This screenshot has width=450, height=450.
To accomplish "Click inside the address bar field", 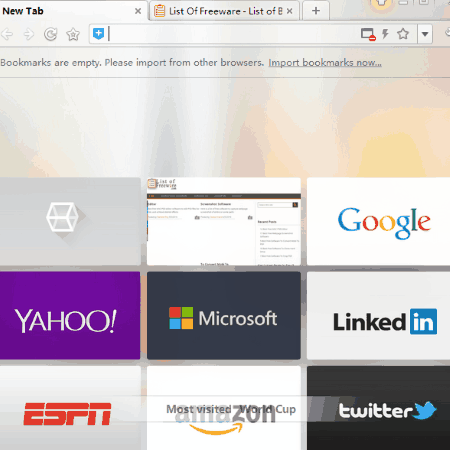I will [x=233, y=34].
